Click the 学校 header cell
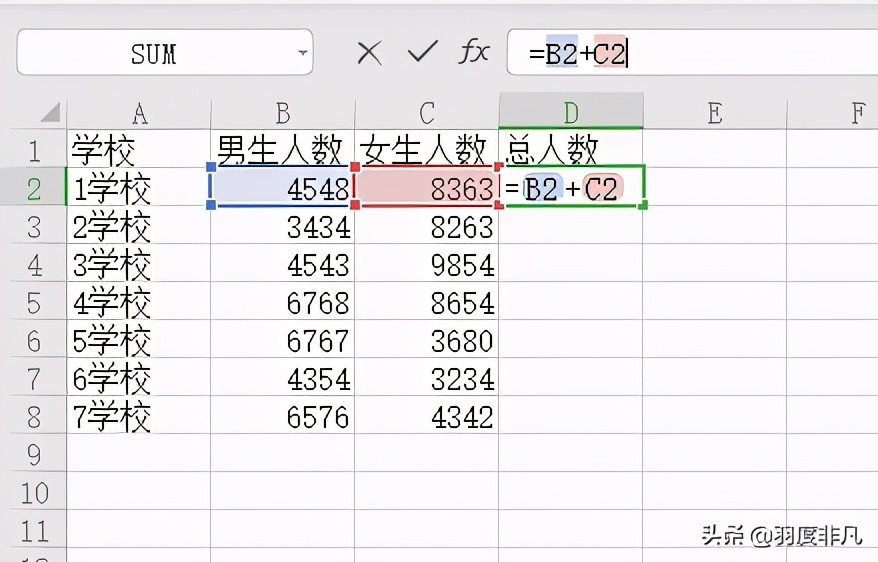This screenshot has width=878, height=562. (139, 149)
